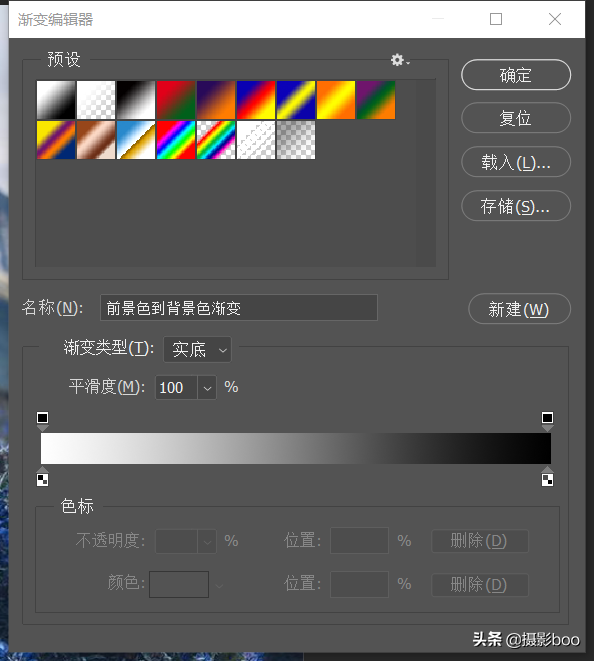Select the left opacity stop above gradient bar
Image resolution: width=594 pixels, height=661 pixels.
point(43,421)
